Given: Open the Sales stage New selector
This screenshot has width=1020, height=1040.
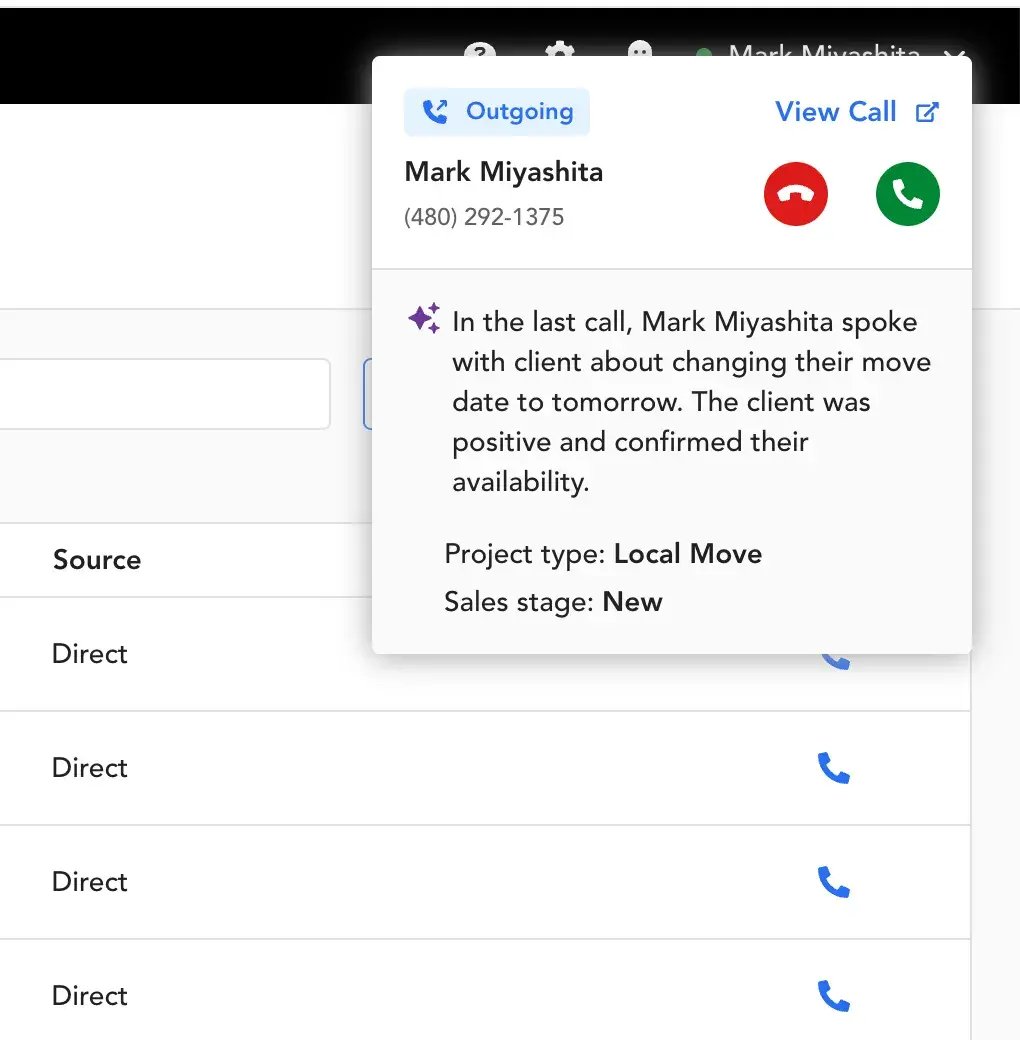Looking at the screenshot, I should click(x=632, y=602).
